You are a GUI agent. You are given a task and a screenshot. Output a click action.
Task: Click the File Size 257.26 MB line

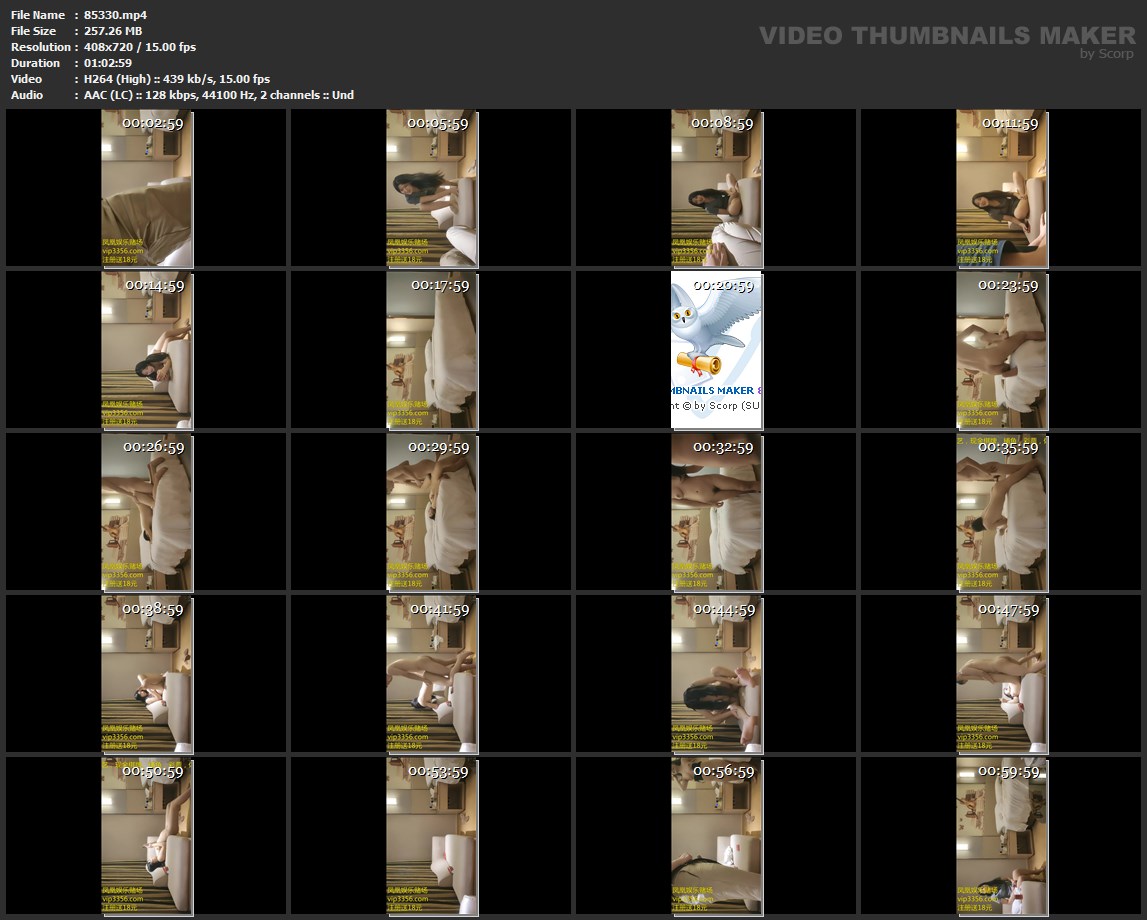click(x=113, y=31)
